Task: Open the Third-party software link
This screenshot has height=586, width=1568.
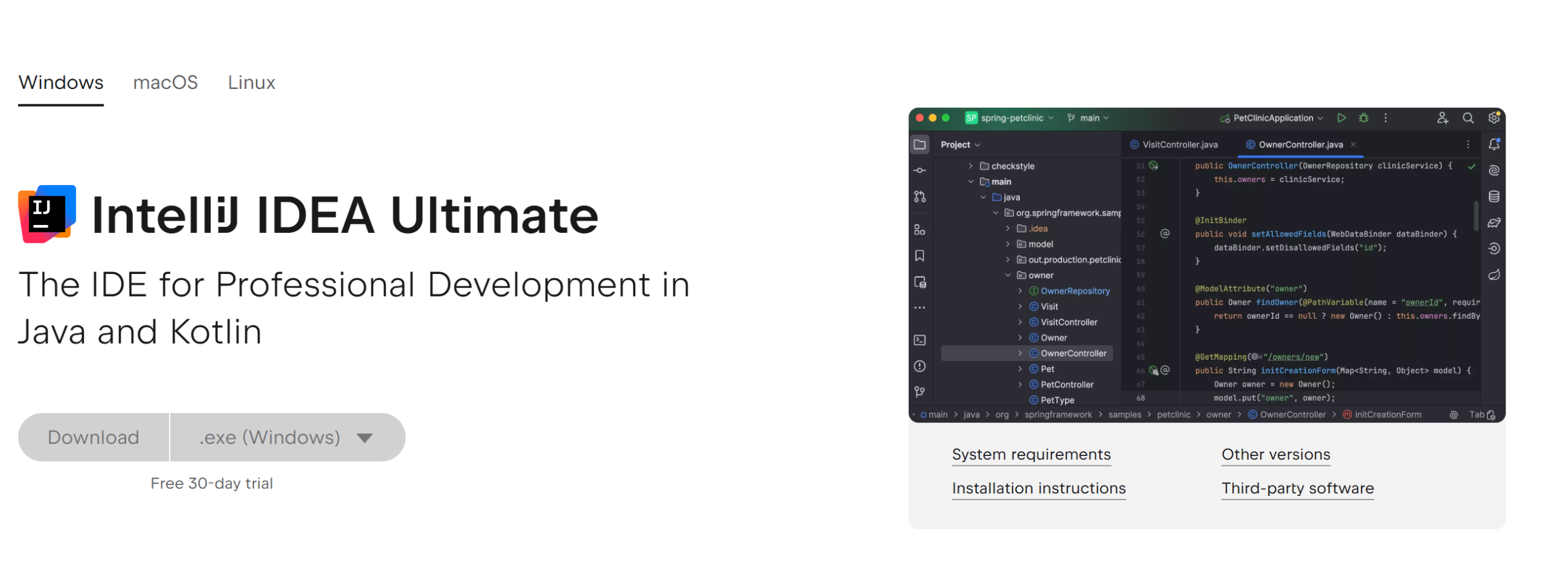Action: pyautogui.click(x=1297, y=488)
